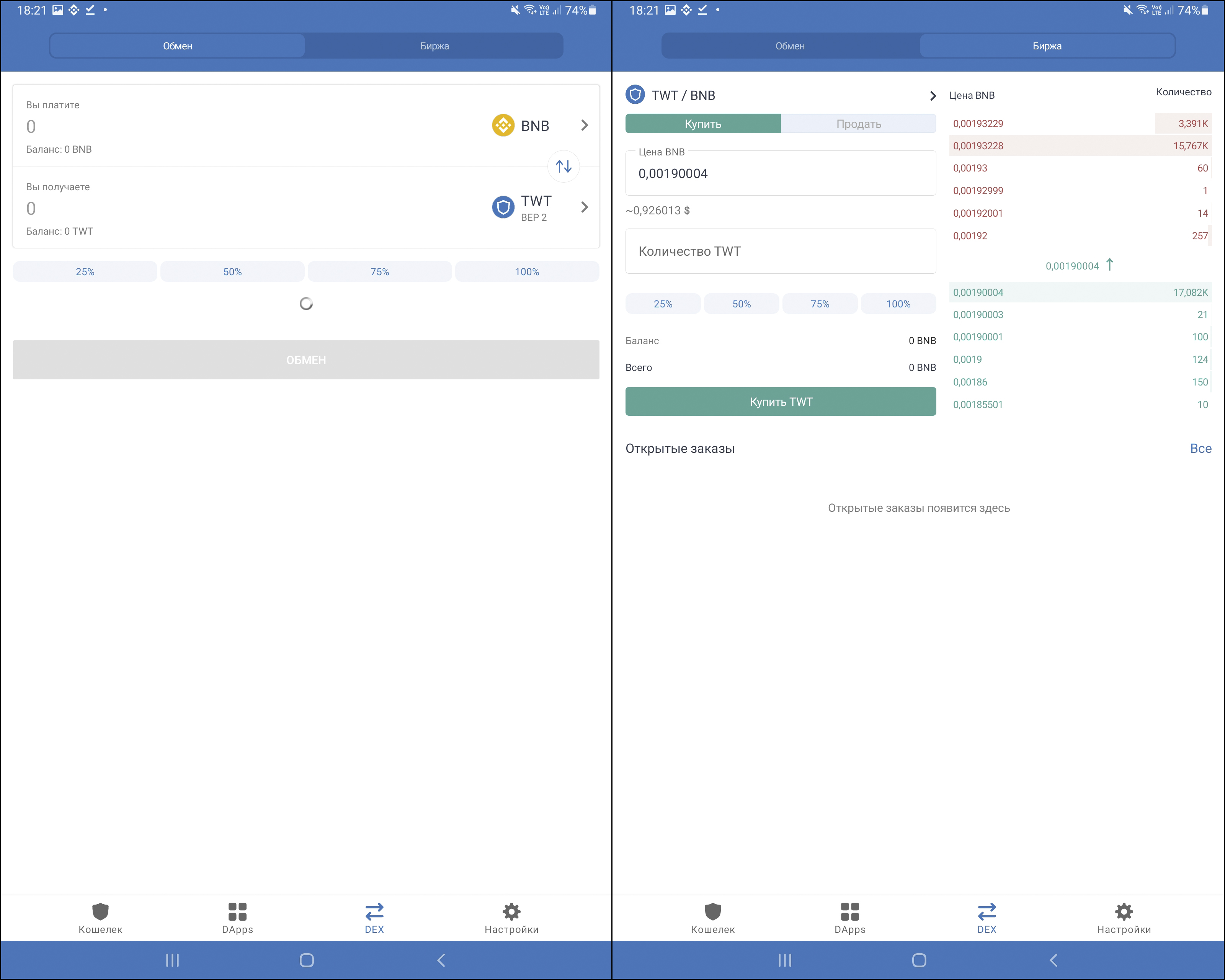Screen dimensions: 1225x980
Task: Tap the TWT shield icon in receive row
Action: click(503, 207)
